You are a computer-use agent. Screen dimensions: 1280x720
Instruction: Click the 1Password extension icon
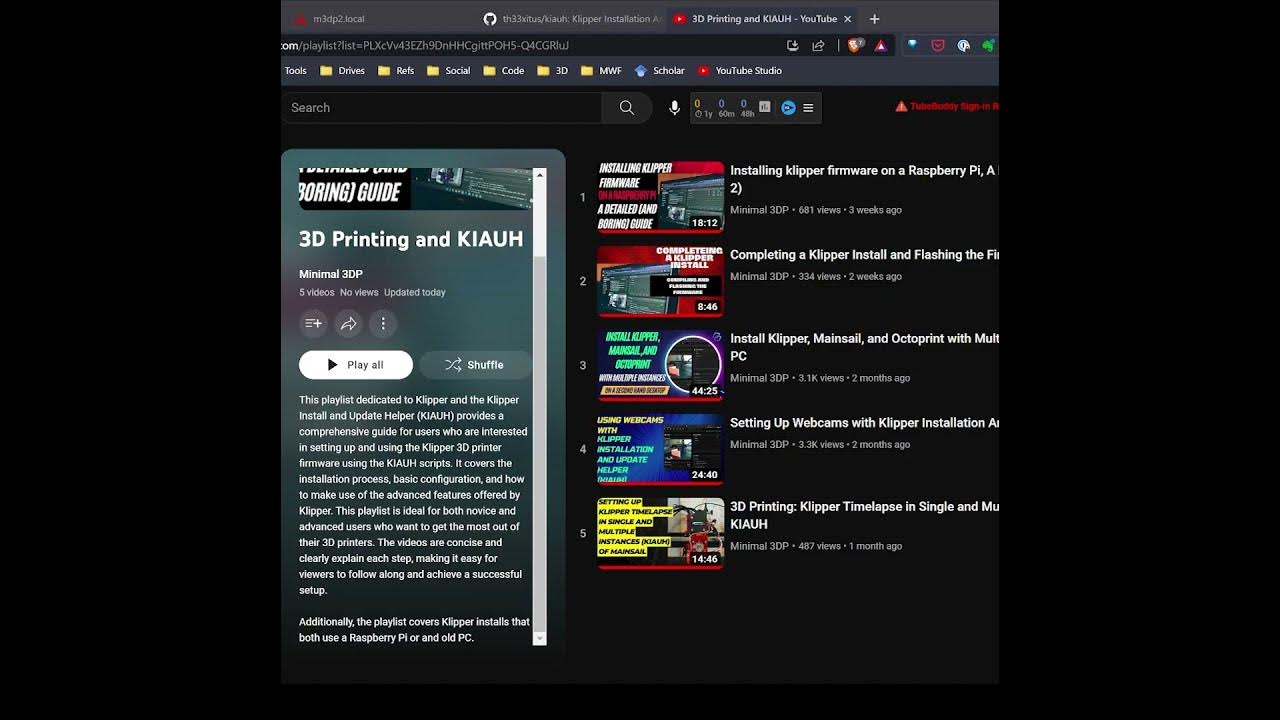(963, 45)
